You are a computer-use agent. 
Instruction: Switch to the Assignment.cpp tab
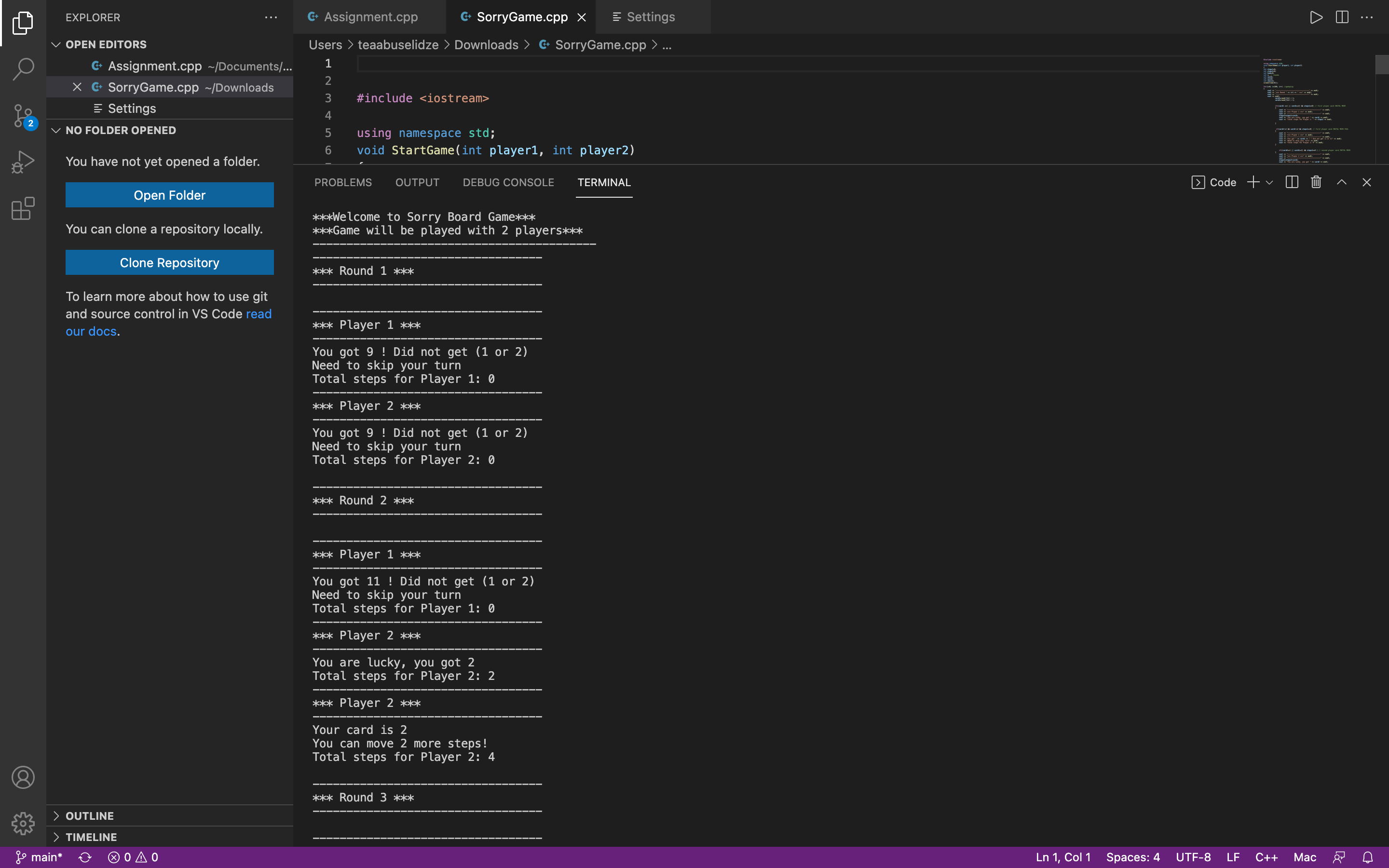(370, 17)
